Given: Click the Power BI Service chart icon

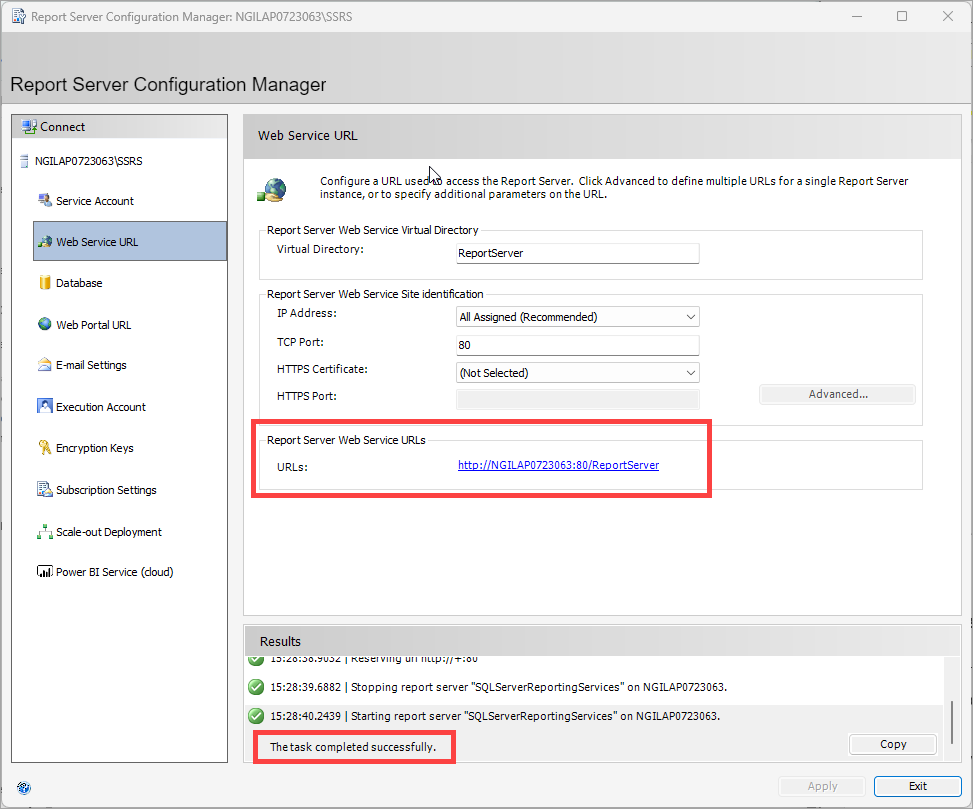Looking at the screenshot, I should tap(45, 571).
